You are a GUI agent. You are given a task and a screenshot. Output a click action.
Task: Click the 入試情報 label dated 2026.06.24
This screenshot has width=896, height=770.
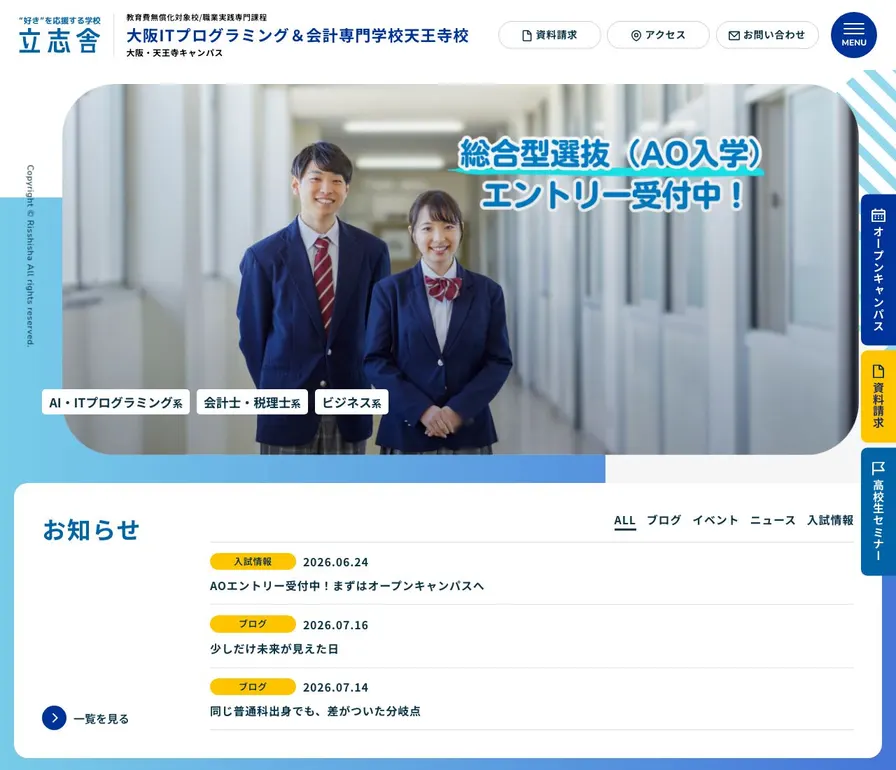(253, 562)
